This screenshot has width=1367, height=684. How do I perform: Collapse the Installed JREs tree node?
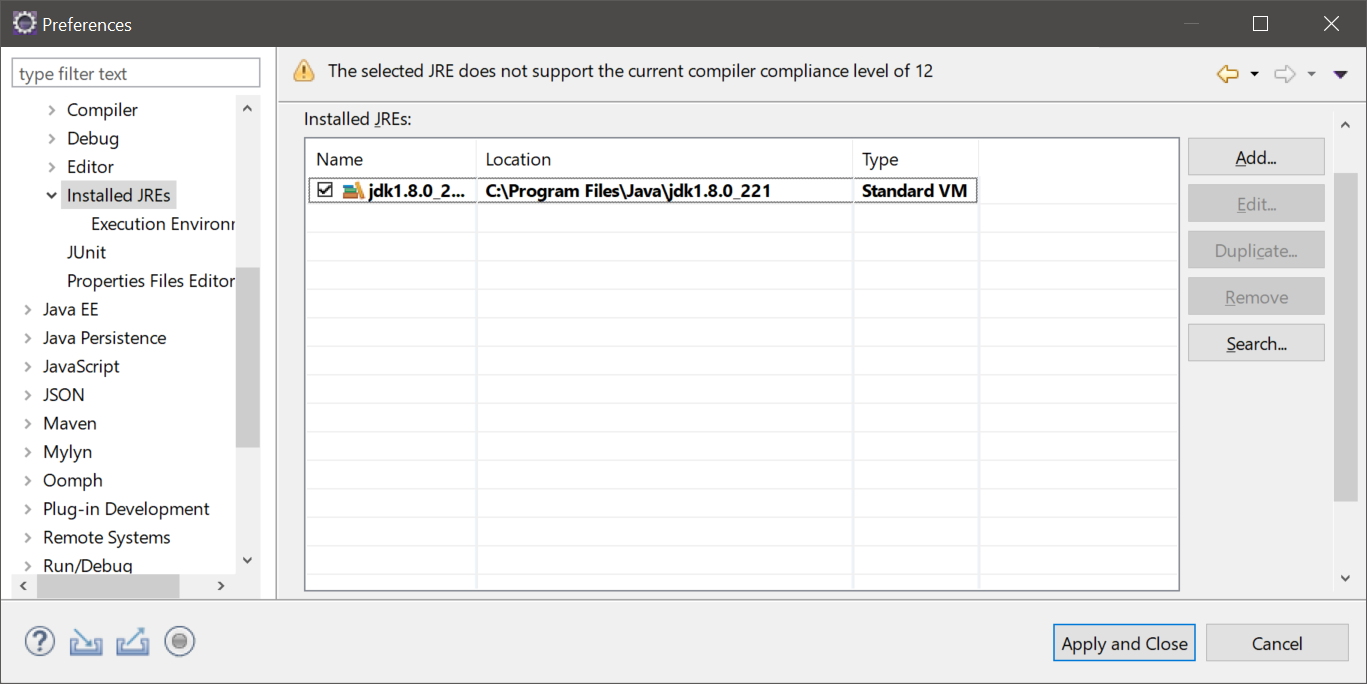[x=51, y=195]
